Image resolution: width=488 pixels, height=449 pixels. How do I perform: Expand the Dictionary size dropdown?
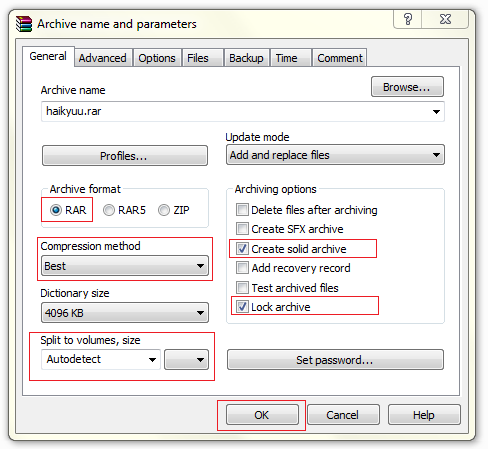[125, 313]
